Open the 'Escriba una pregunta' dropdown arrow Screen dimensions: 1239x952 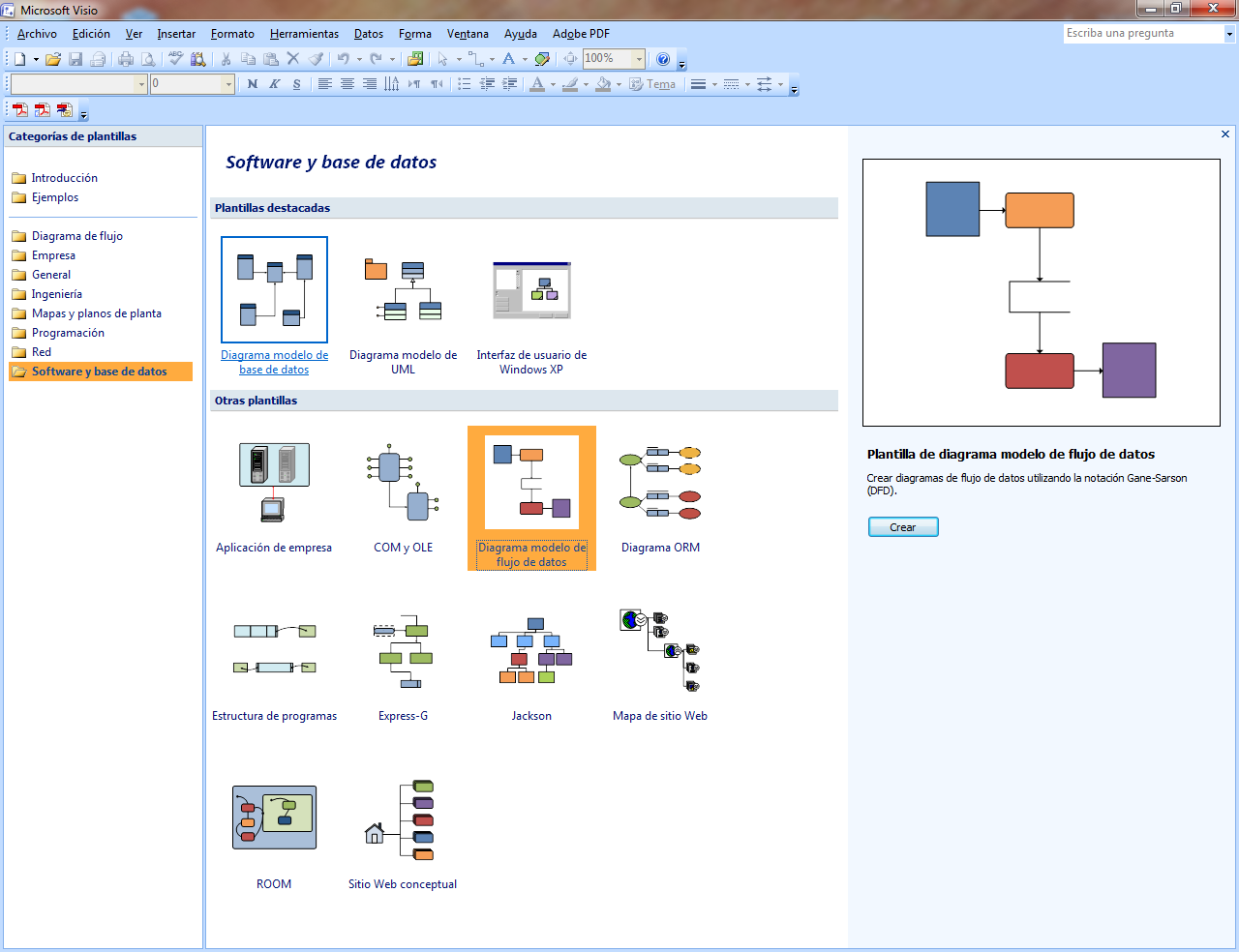coord(1229,34)
